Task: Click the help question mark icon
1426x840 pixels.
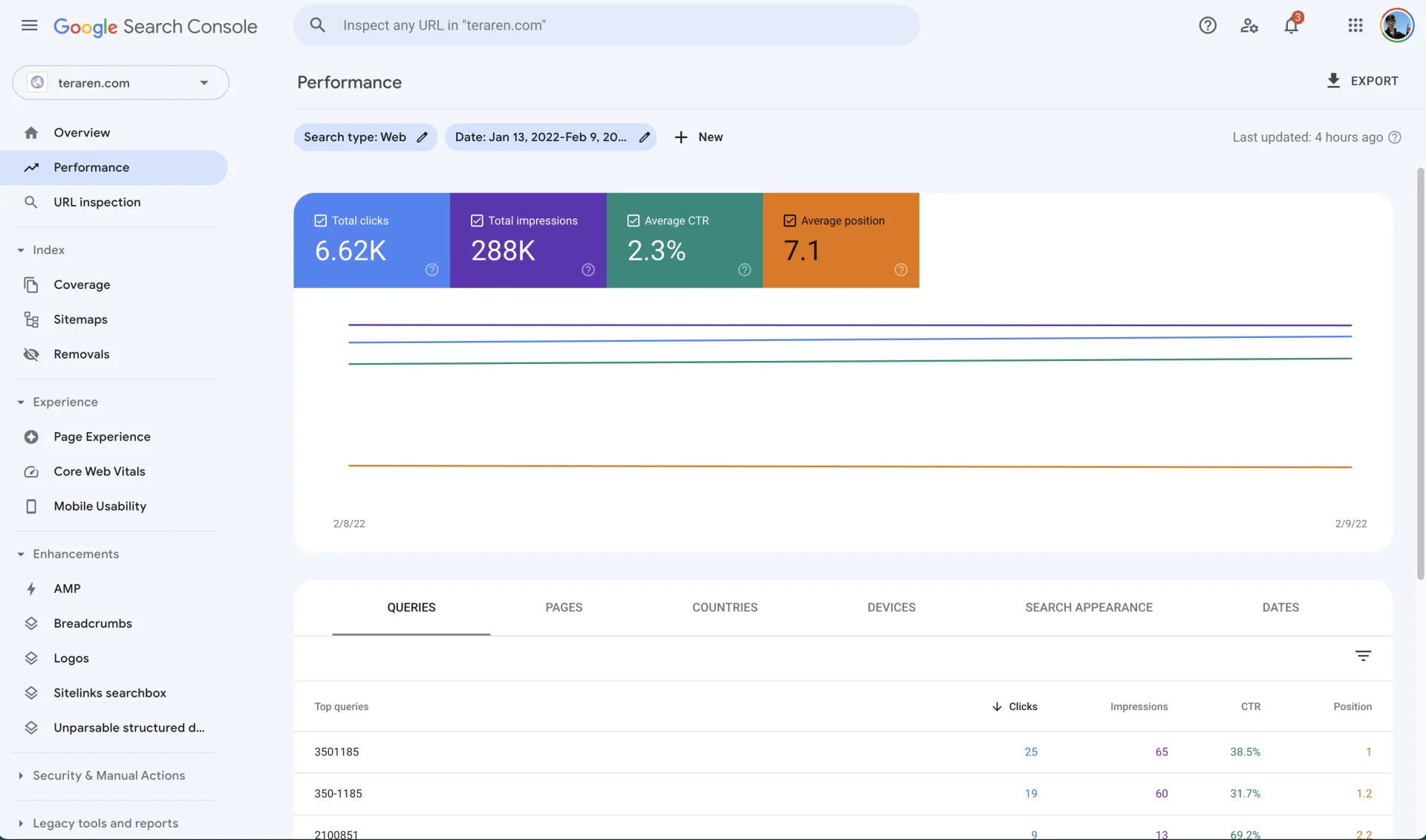Action: coord(1207,26)
